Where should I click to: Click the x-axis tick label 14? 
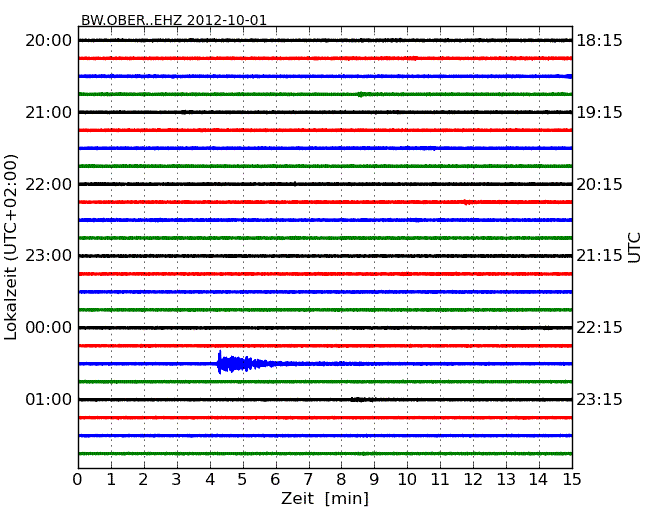(x=539, y=479)
